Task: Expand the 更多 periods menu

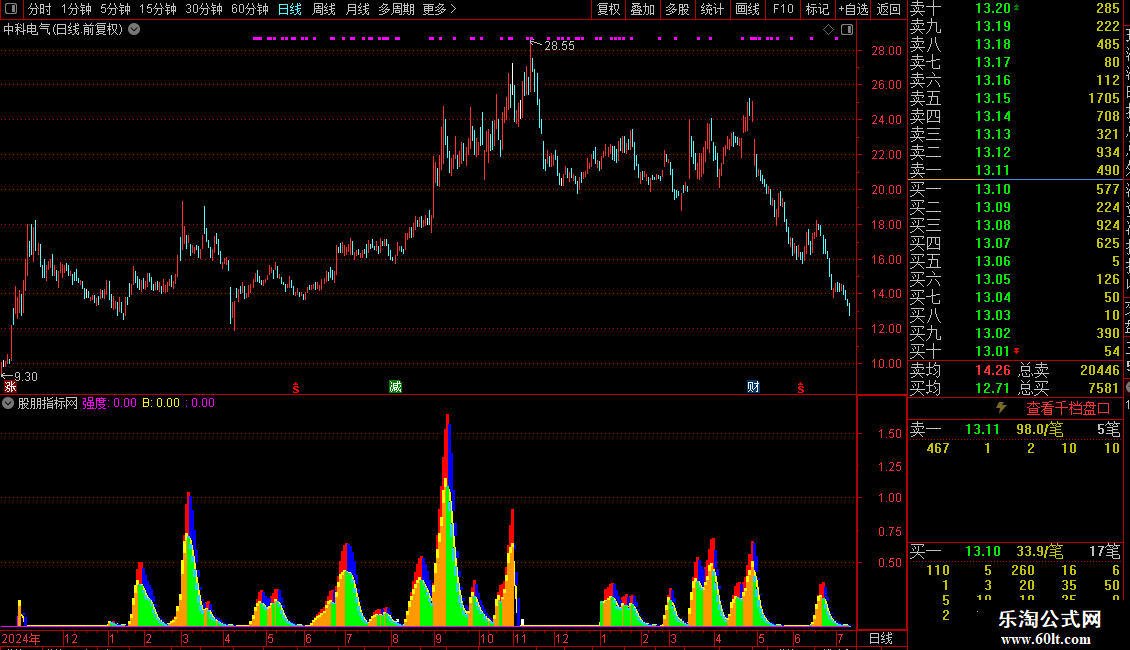Action: click(x=439, y=9)
